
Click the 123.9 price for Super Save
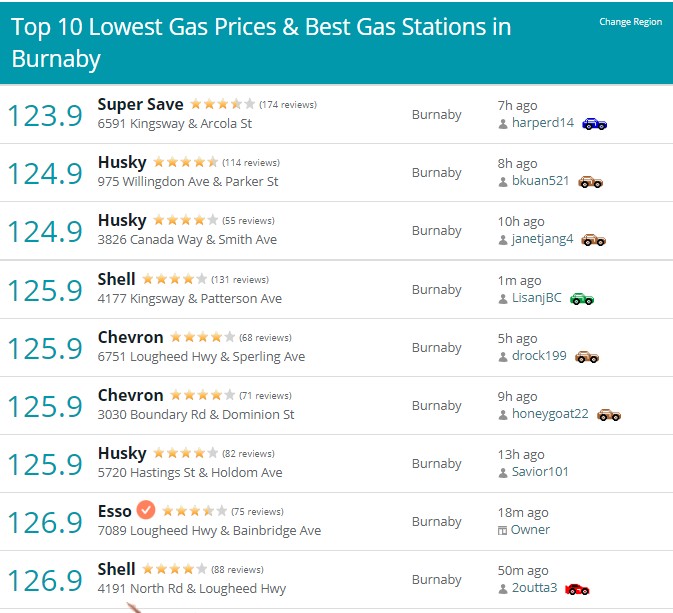point(45,115)
